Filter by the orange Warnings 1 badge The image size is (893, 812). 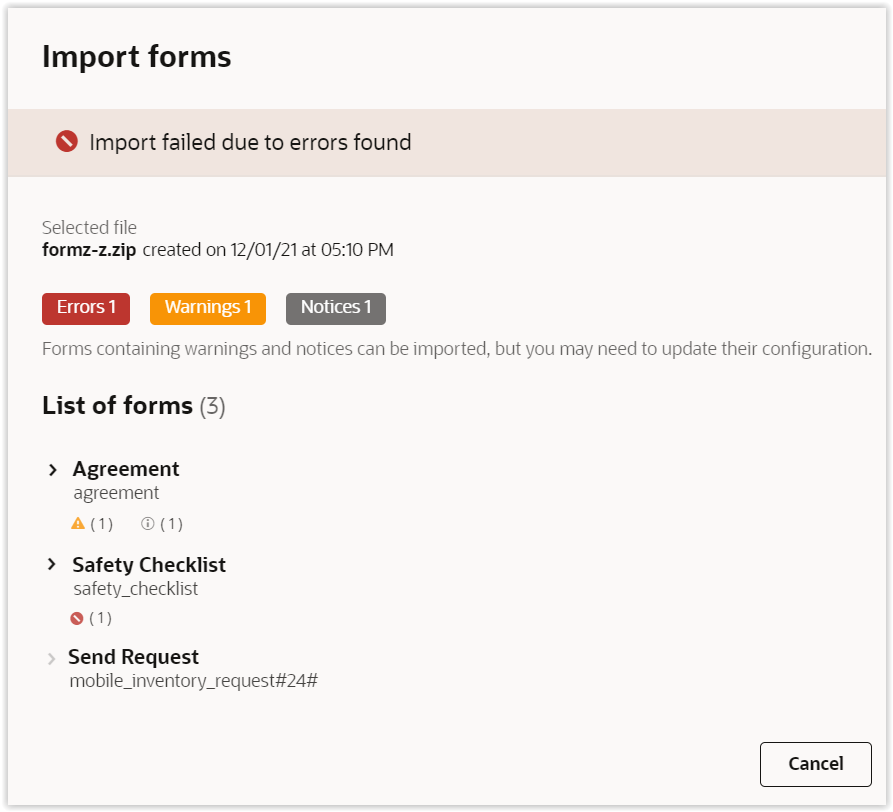coord(208,308)
